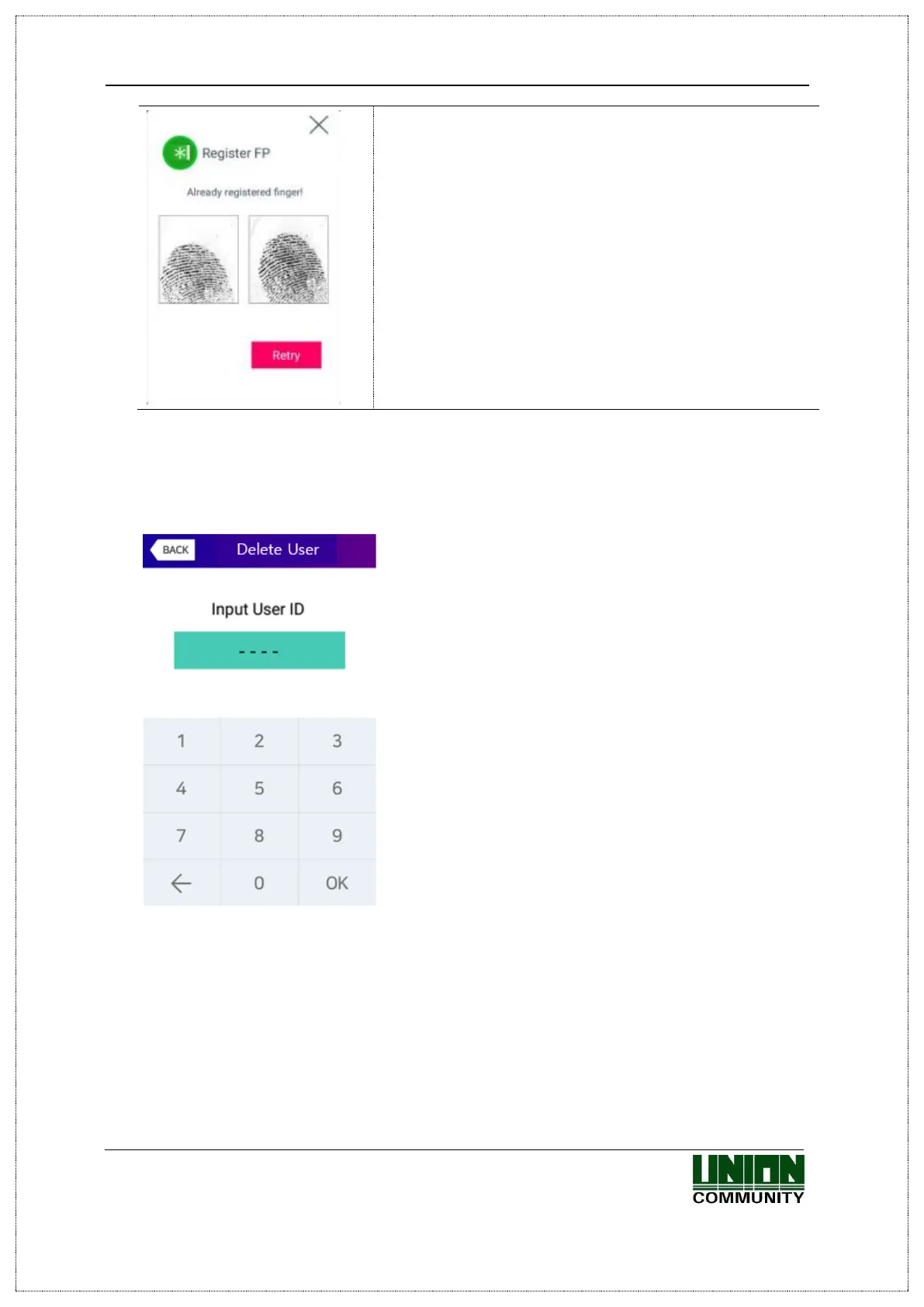Viewport: 924px width, 1307px height.
Task: Select the right fingerprint image
Action: tap(289, 259)
